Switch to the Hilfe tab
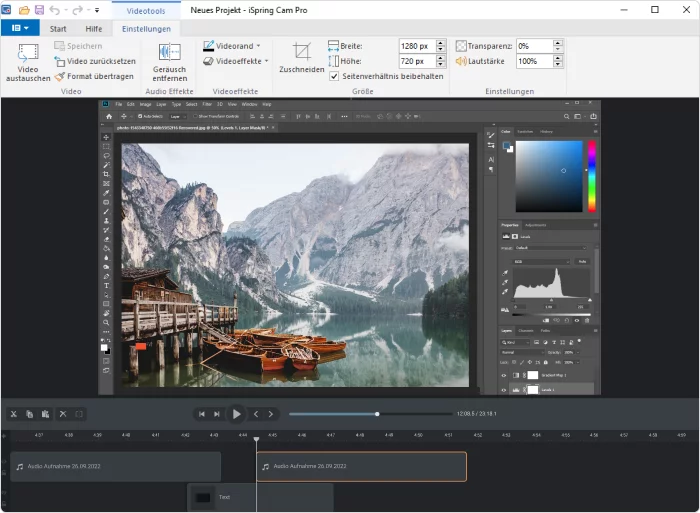700x513 pixels. (94, 29)
